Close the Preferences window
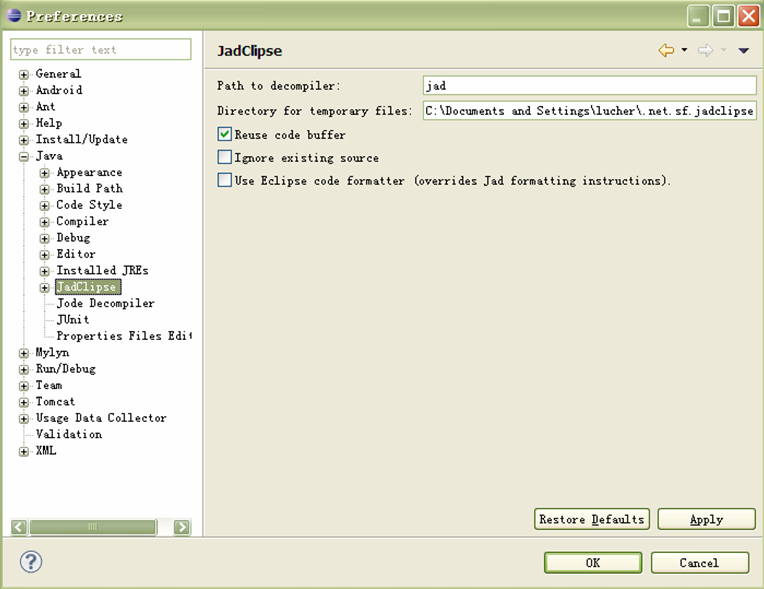This screenshot has height=589, width=764. click(748, 16)
